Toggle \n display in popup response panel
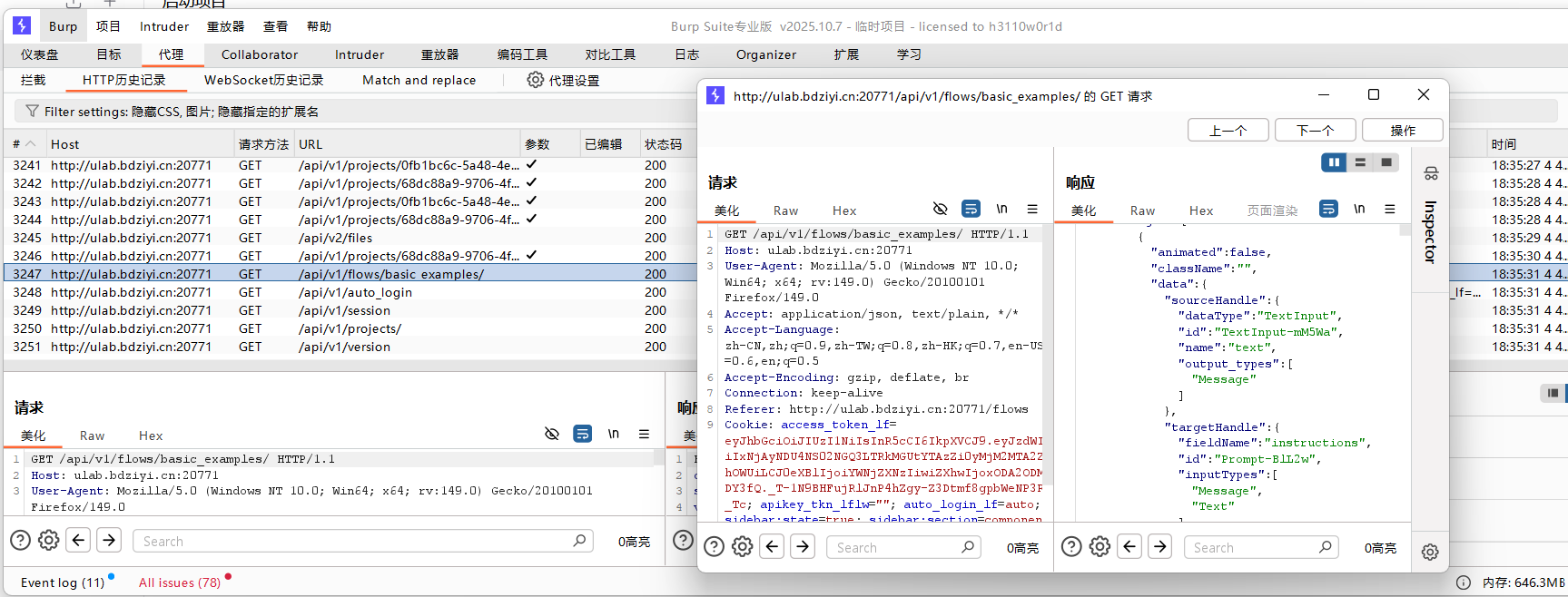 click(1359, 209)
